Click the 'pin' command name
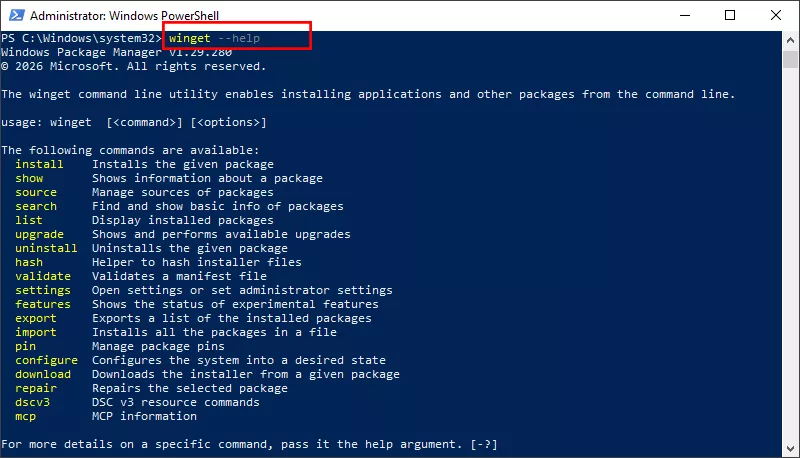Screen dimensions: 800x458 coord(26,346)
